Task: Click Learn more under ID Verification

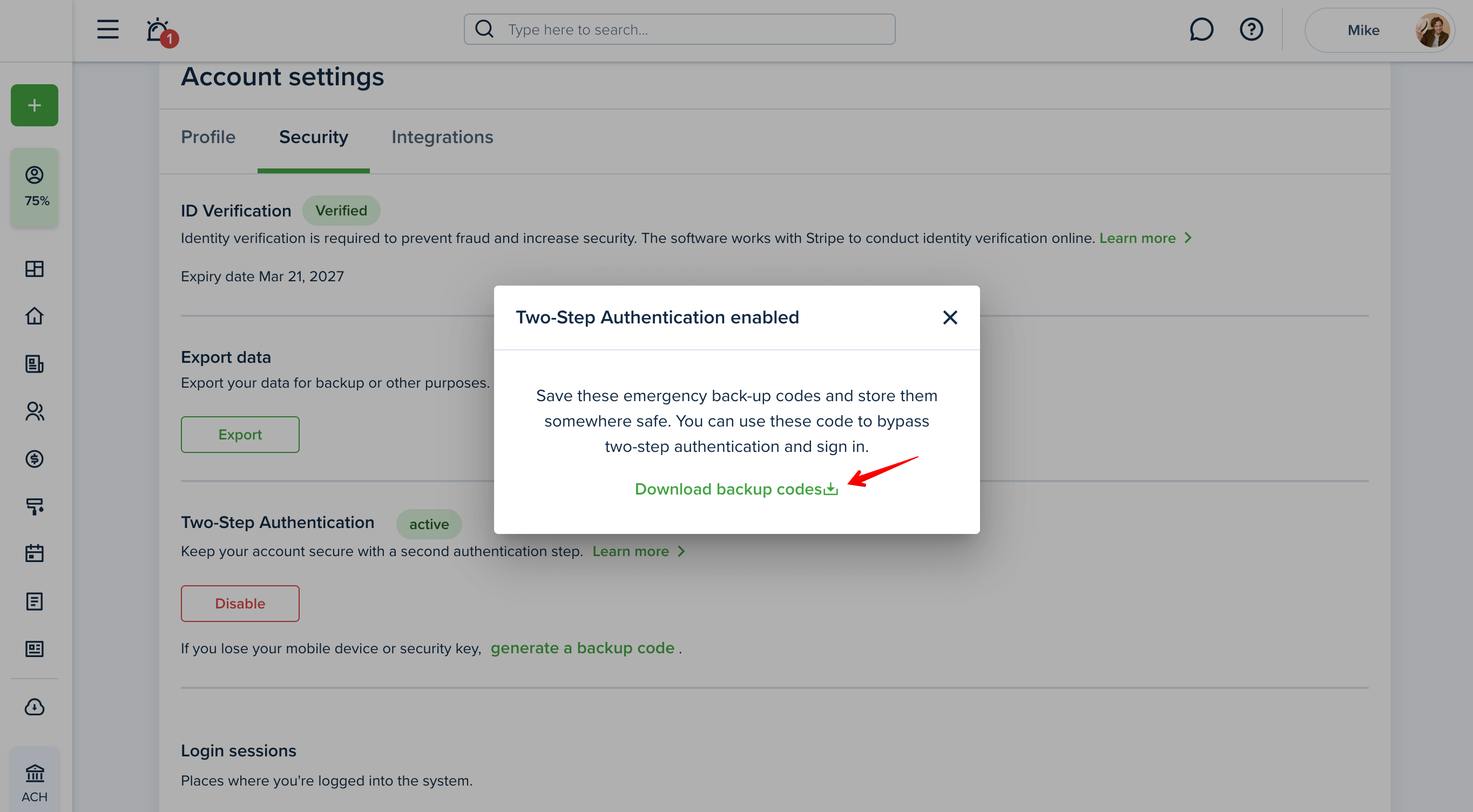Action: (1137, 238)
